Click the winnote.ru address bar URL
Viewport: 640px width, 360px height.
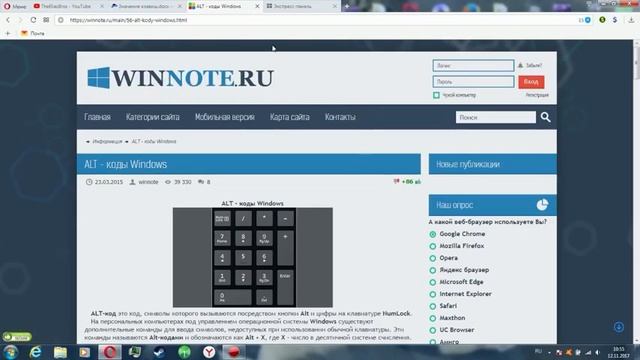click(128, 20)
